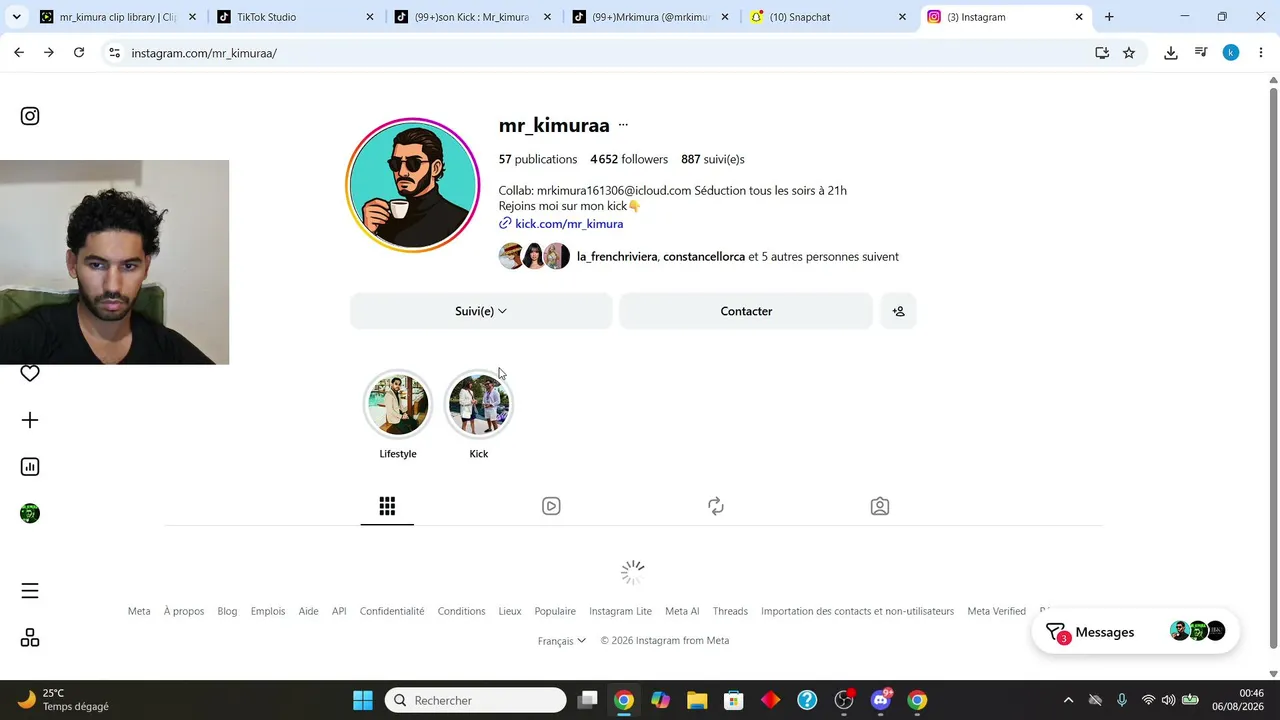1280x720 pixels.
Task: Open the Threads footer link
Action: pyautogui.click(x=730, y=611)
